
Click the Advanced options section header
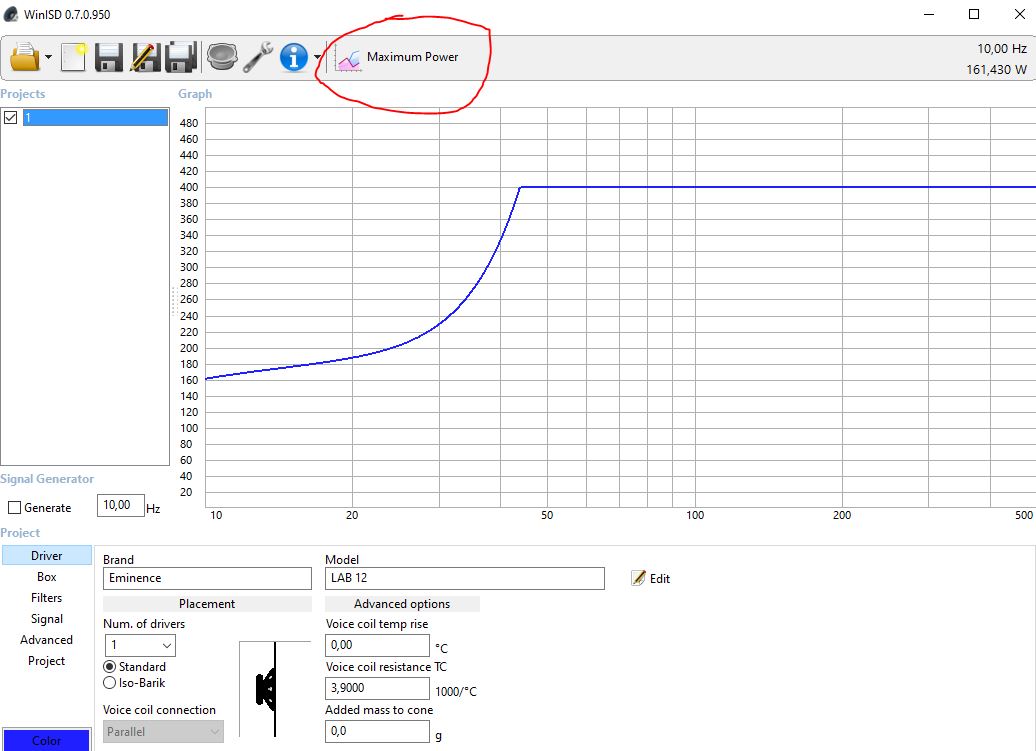(402, 604)
